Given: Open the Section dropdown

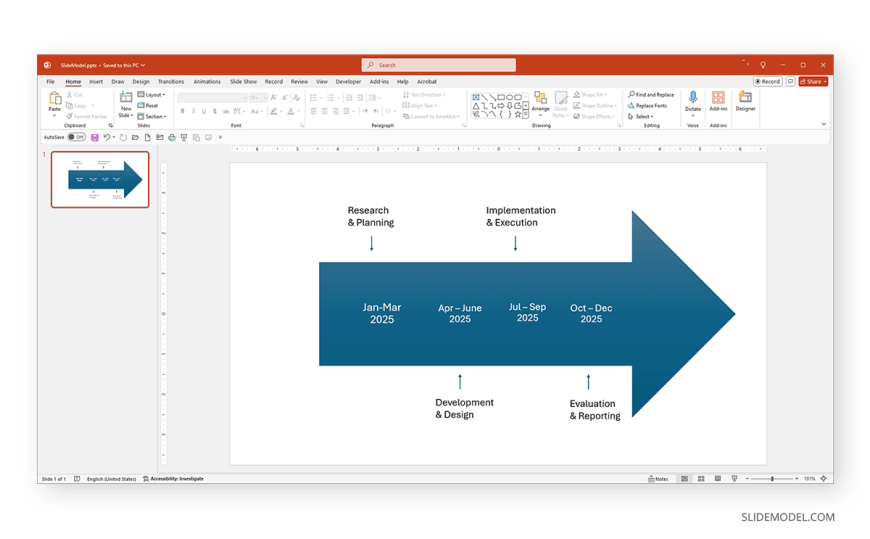Looking at the screenshot, I should pos(152,117).
